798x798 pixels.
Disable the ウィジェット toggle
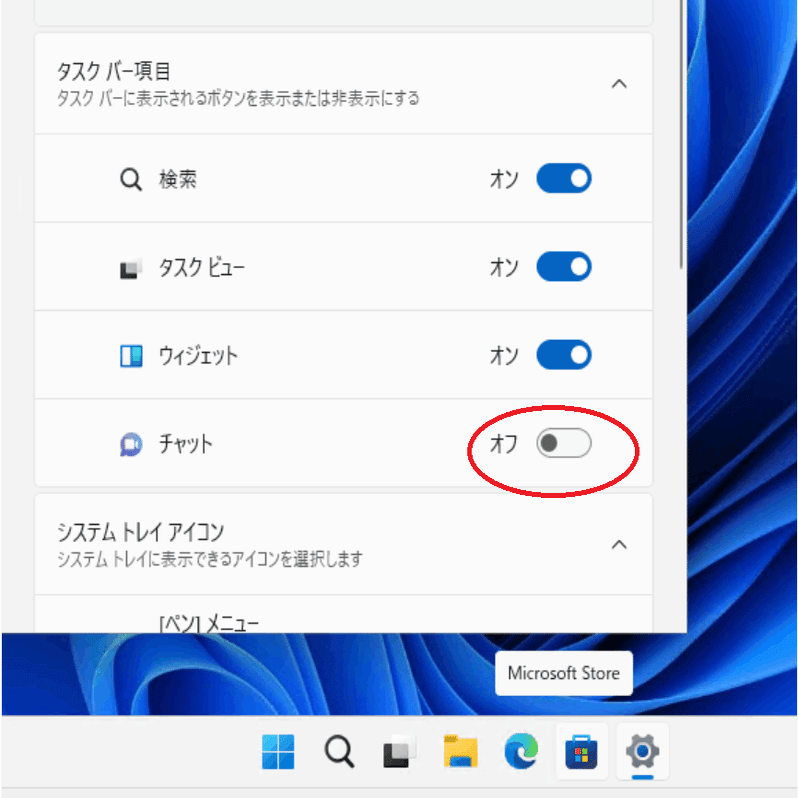click(x=564, y=355)
